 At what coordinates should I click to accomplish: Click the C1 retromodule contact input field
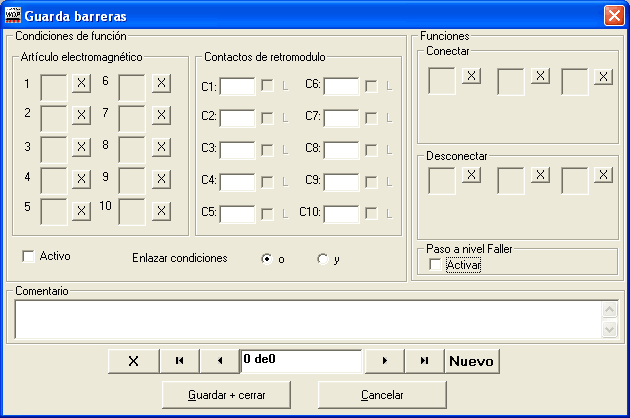point(237,86)
